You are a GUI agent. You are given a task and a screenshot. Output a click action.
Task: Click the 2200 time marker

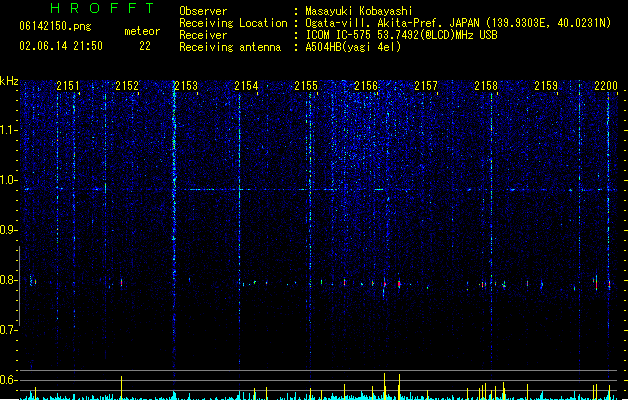[606, 86]
